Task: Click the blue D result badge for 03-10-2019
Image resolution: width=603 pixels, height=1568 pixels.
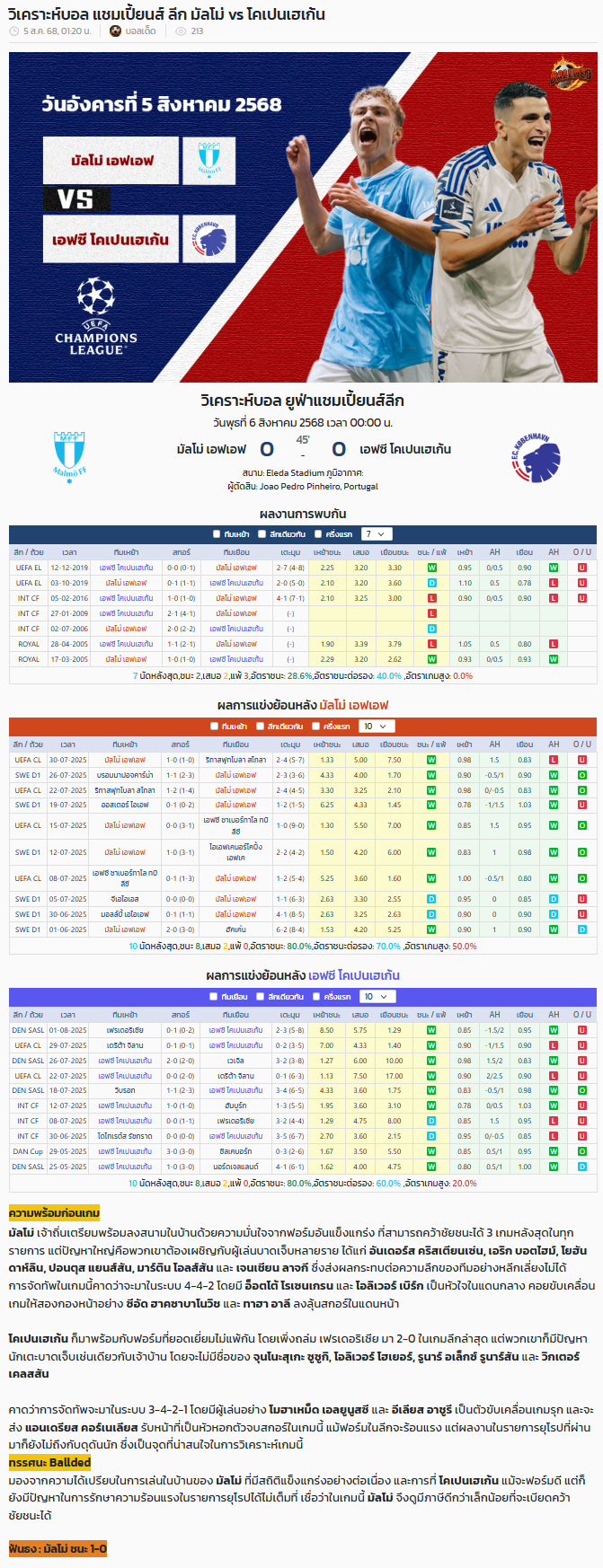Action: (x=432, y=583)
